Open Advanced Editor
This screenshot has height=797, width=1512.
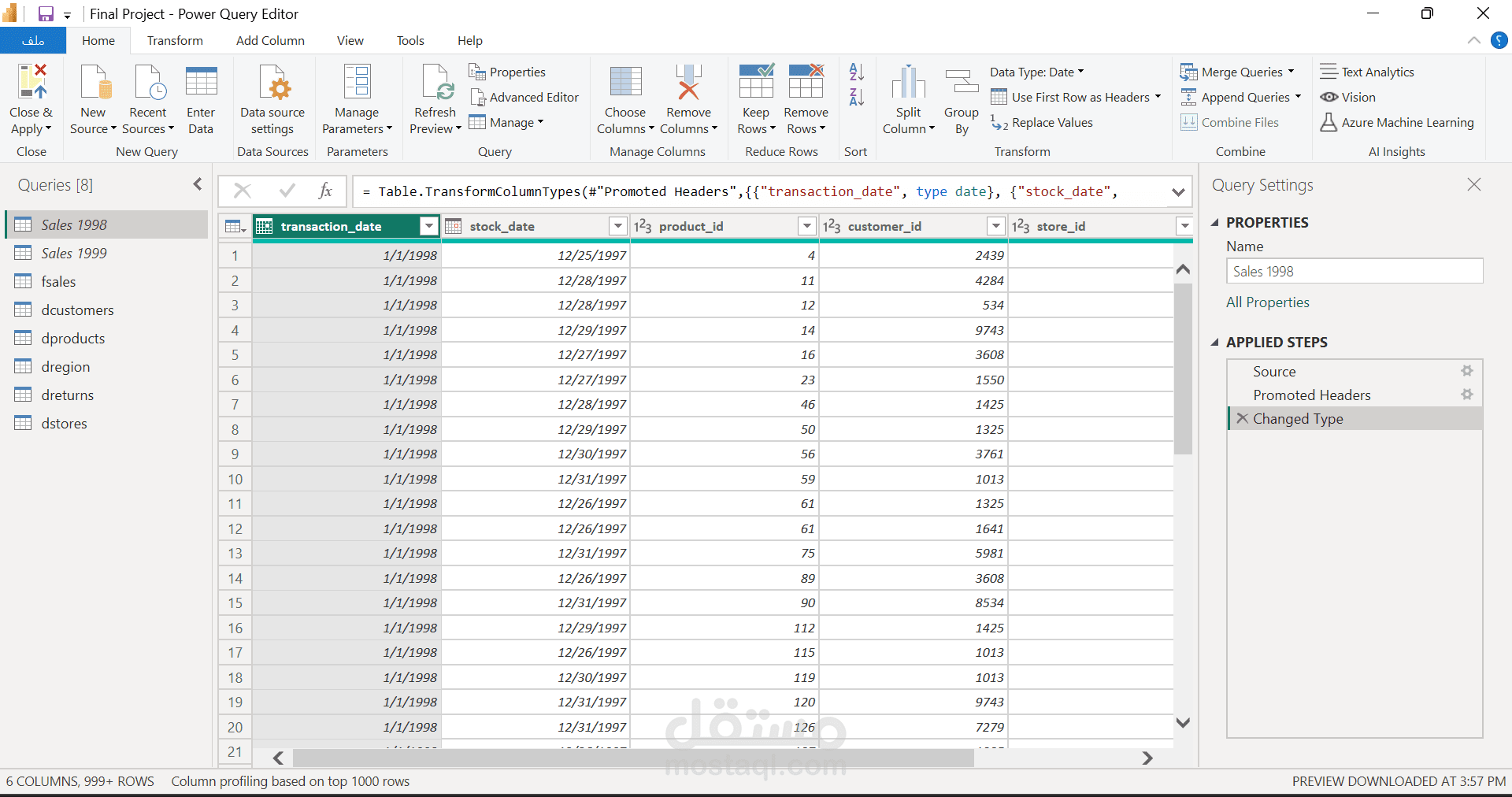(524, 97)
